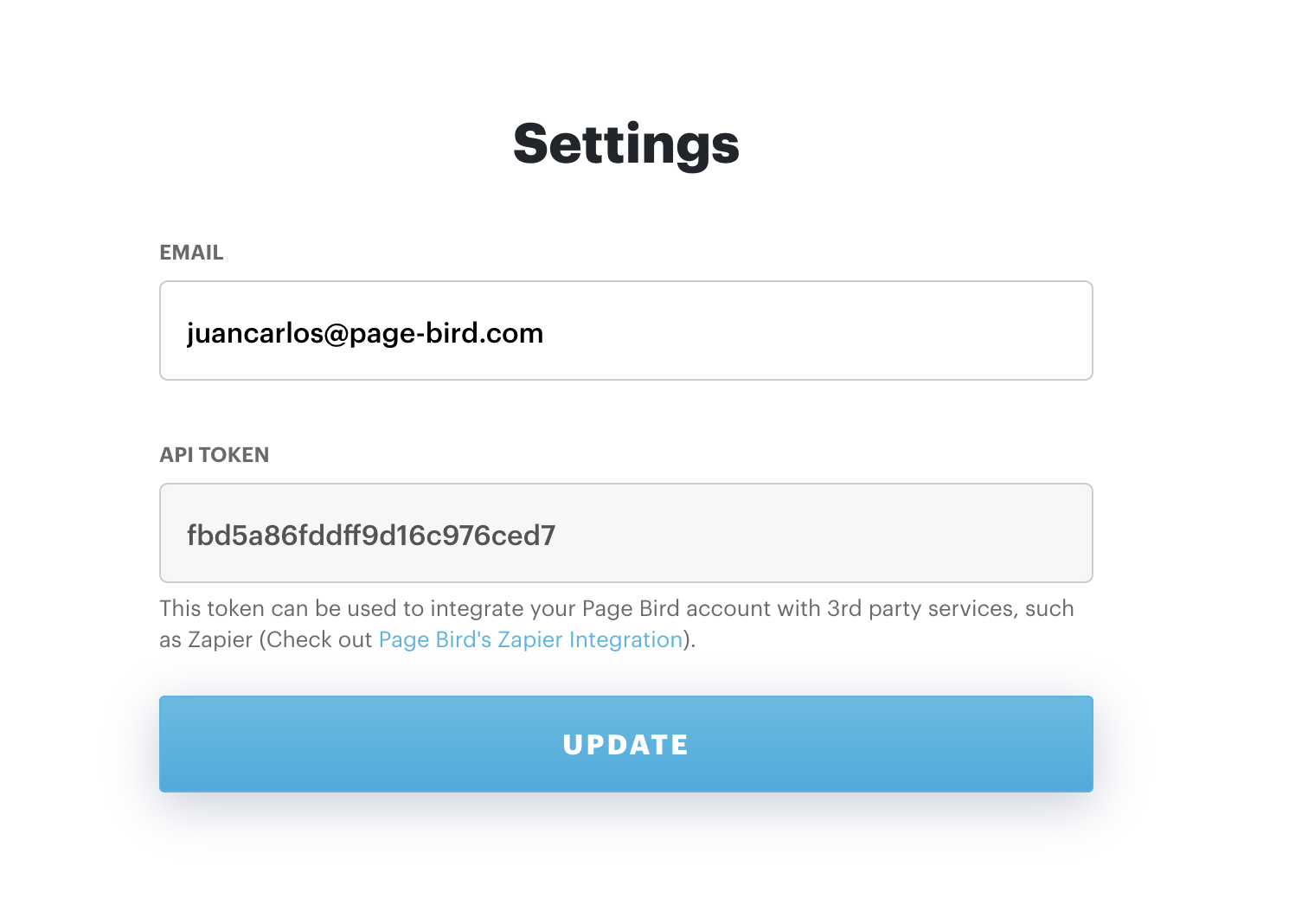Click the UPDATE label text on the button
The width and height of the screenshot is (1308, 924).
click(625, 745)
